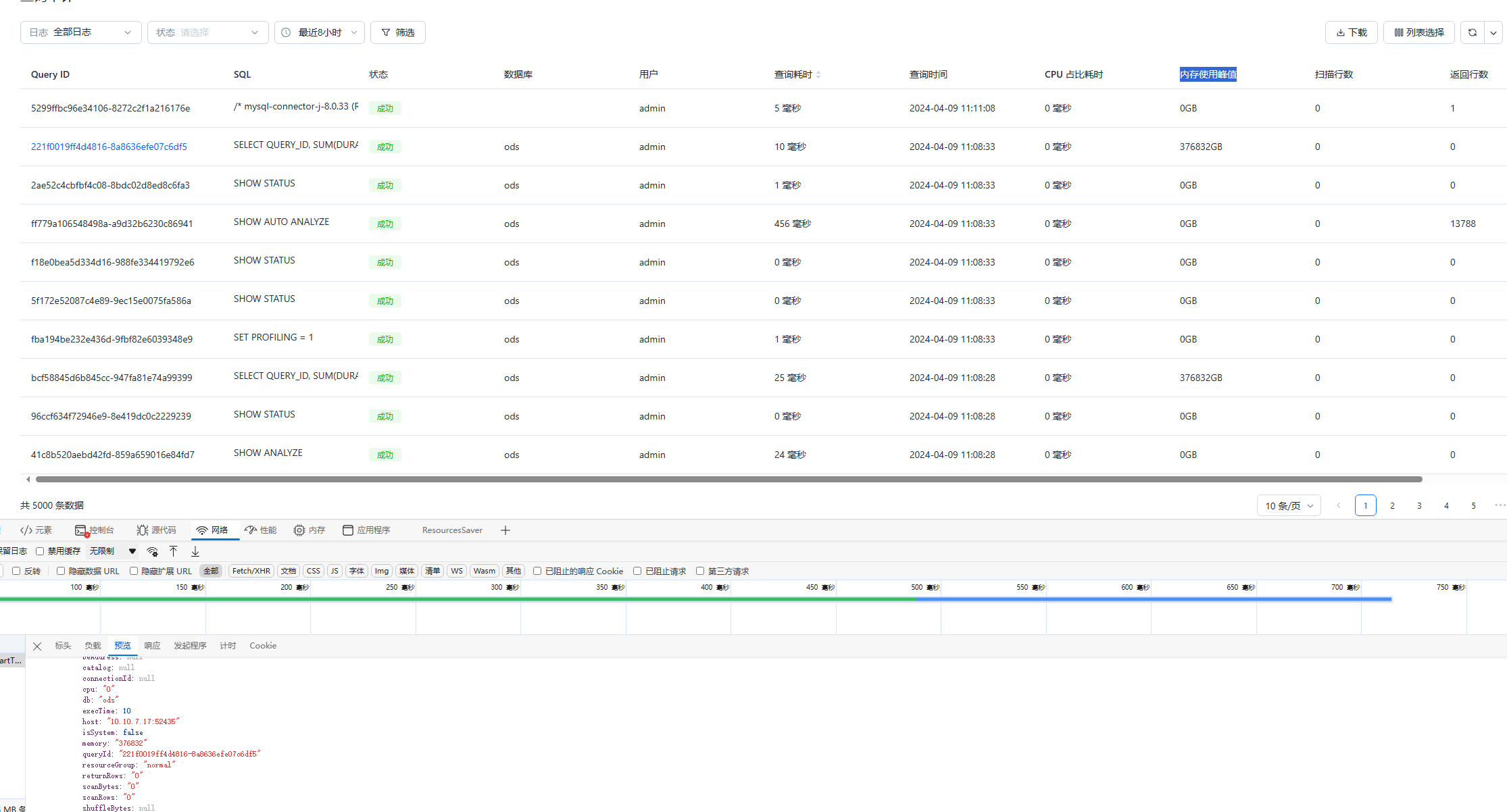Open the 源代码 sources devtools tab
Image resolution: width=1507 pixels, height=812 pixels.
[156, 530]
